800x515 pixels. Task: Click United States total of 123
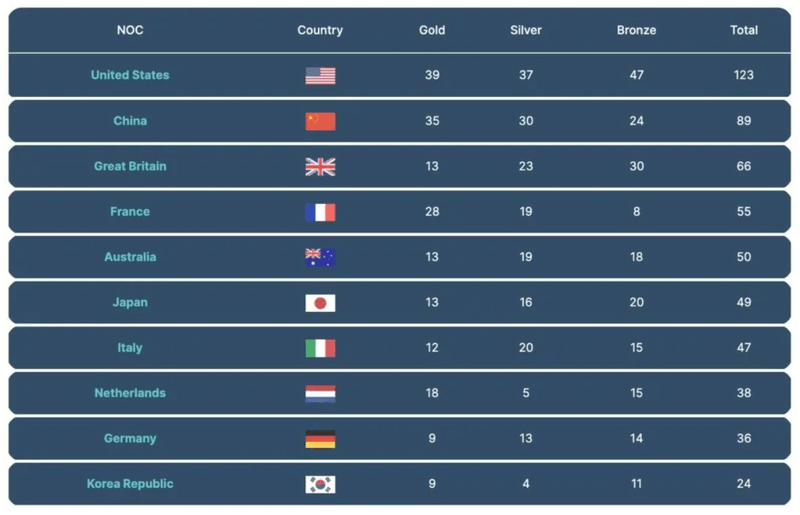744,75
